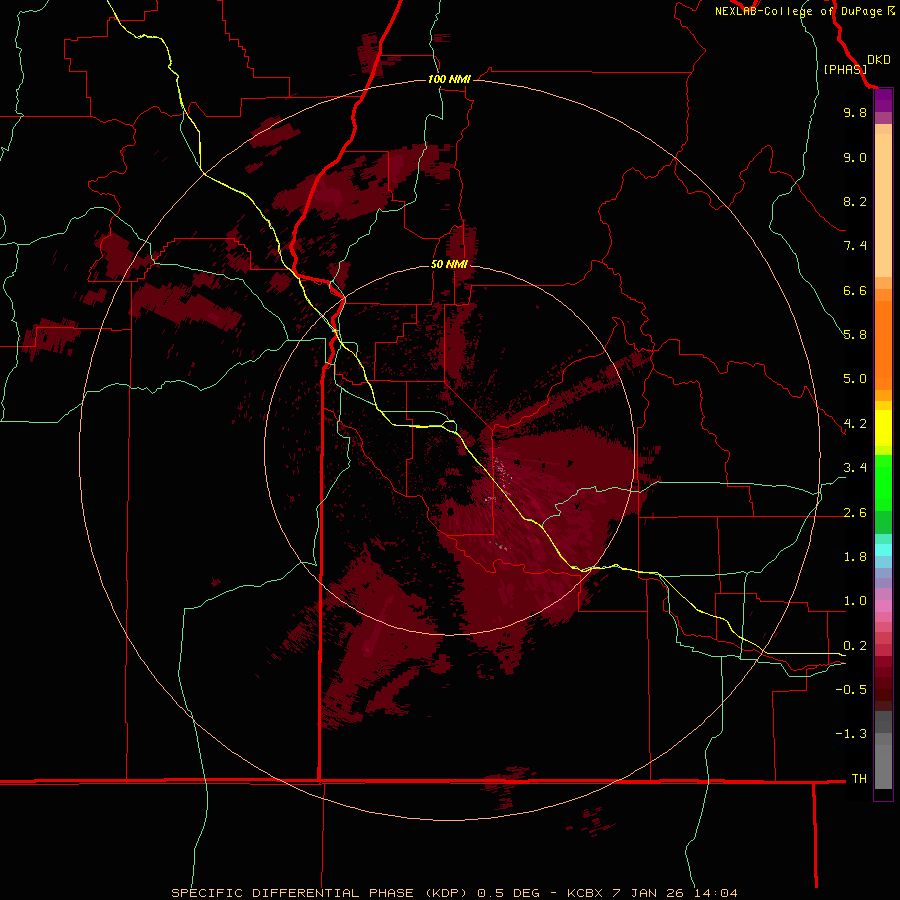Click the 8.2 value on the legend
This screenshot has width=900, height=900.
point(855,201)
